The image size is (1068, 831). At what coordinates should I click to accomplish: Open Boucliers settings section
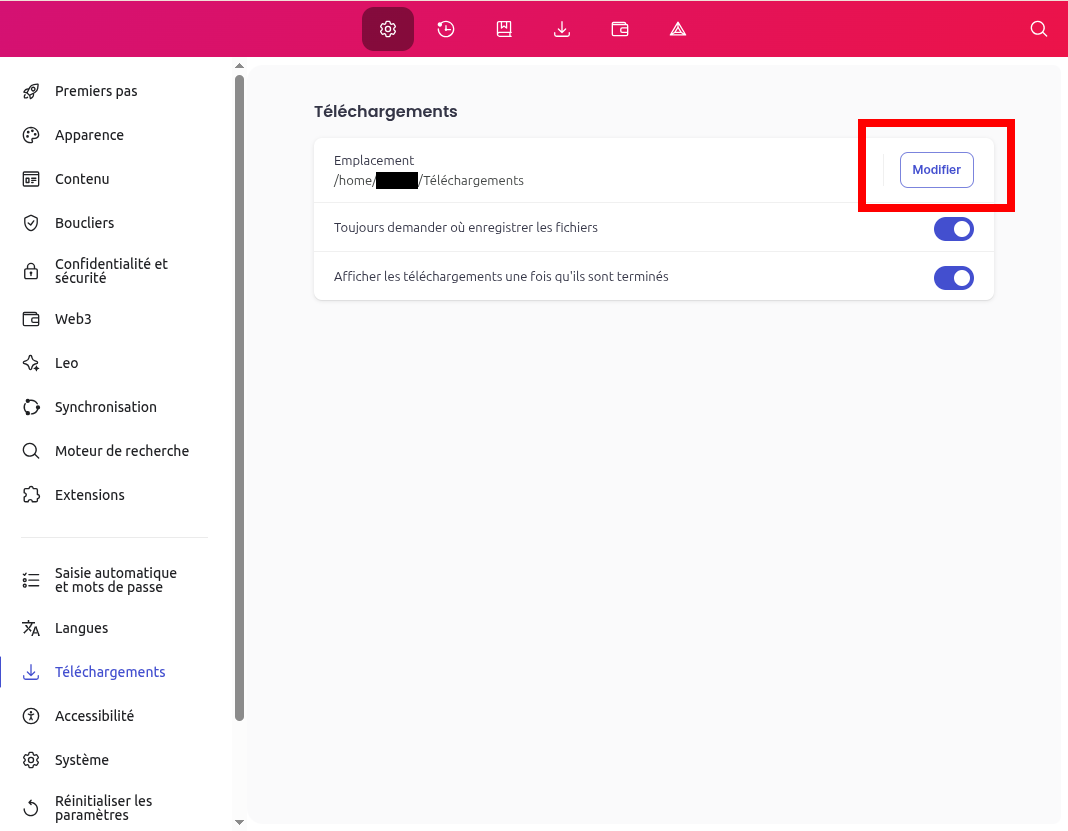(x=84, y=223)
